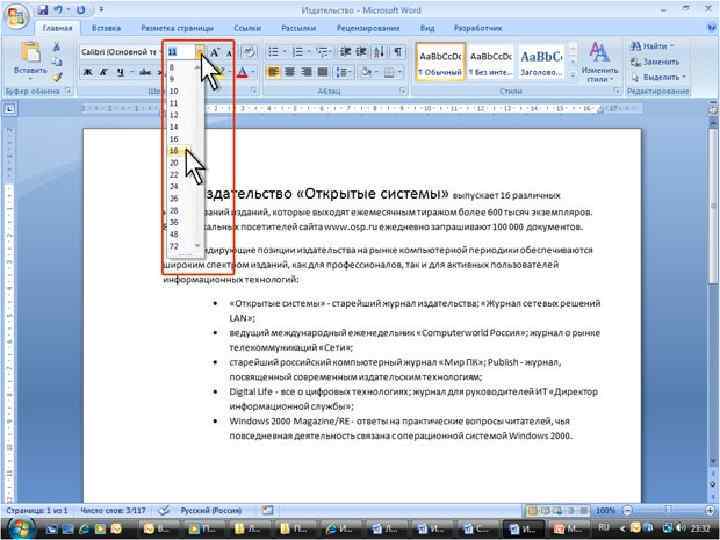This screenshot has height=540, width=720.
Task: Click the font size input field showing 11
Action: tap(180, 52)
